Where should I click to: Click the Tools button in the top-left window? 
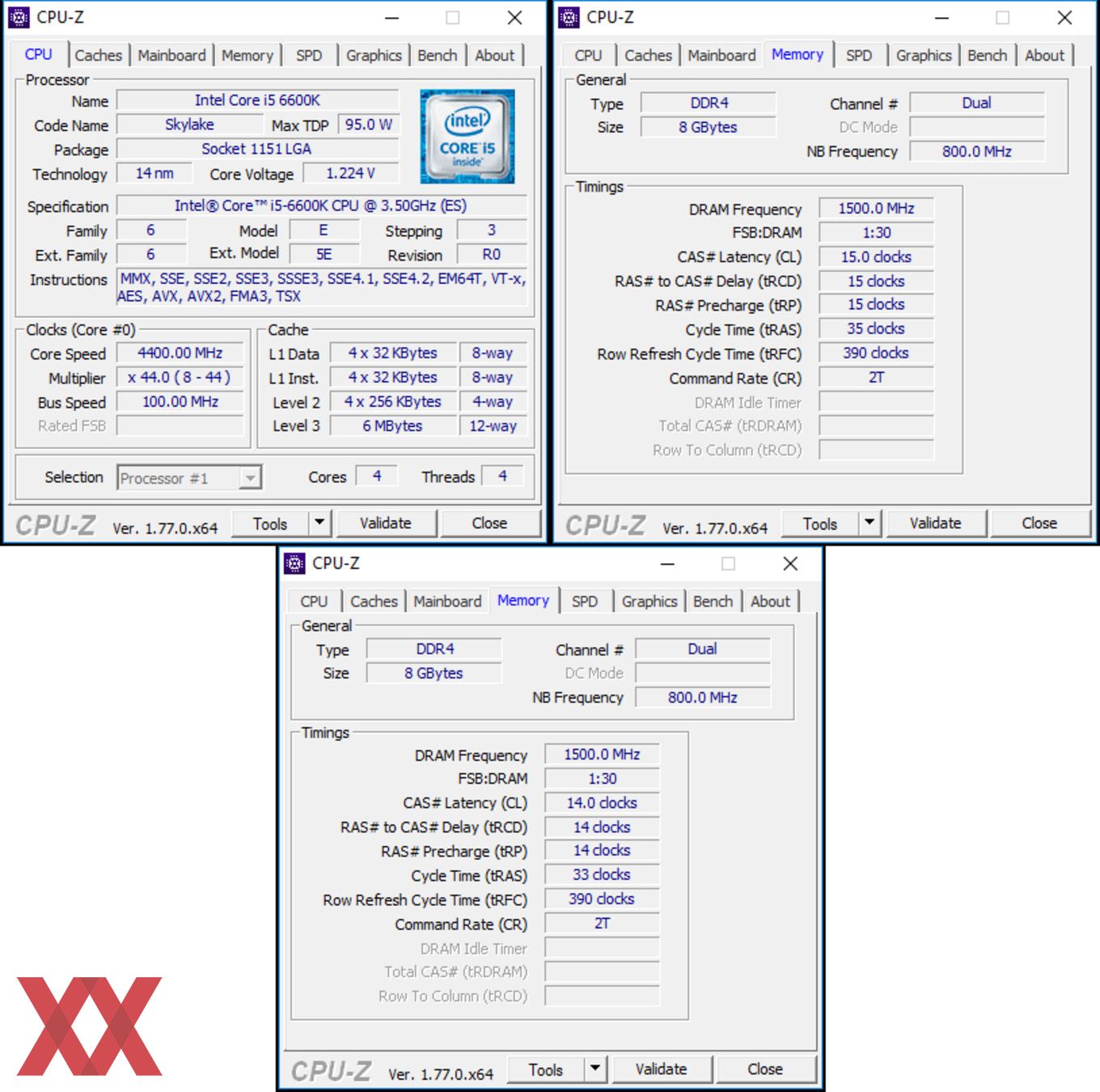(270, 523)
